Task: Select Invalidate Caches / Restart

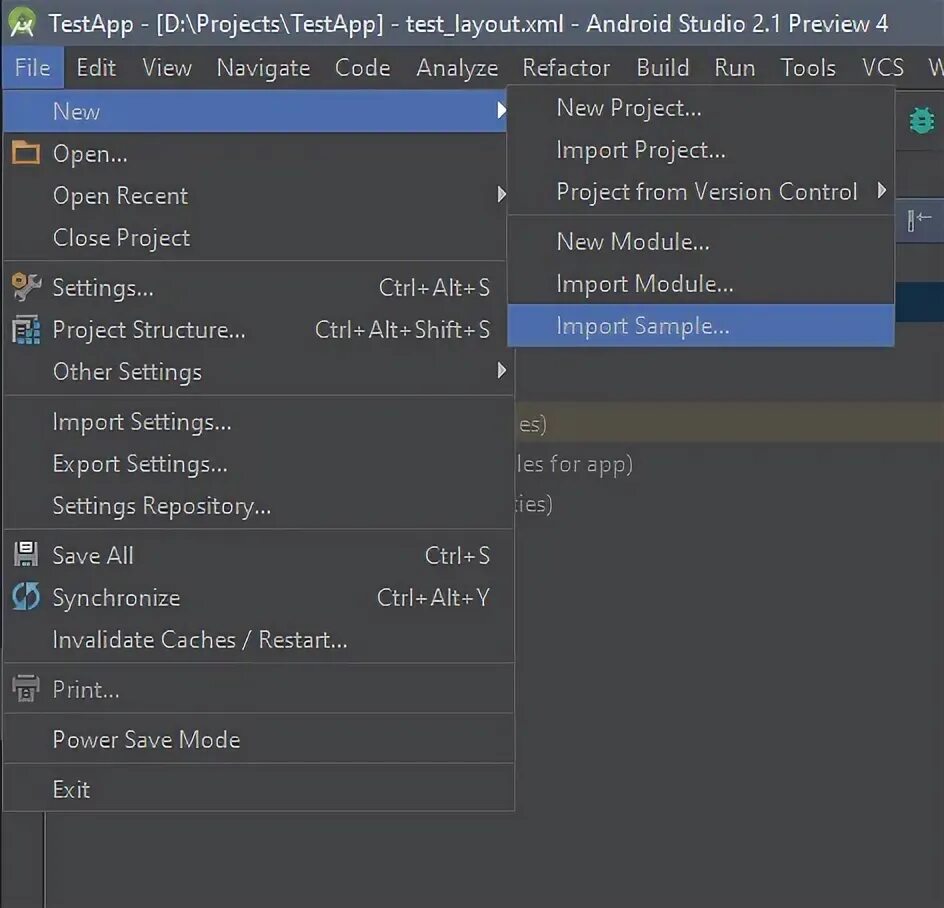Action: click(199, 639)
